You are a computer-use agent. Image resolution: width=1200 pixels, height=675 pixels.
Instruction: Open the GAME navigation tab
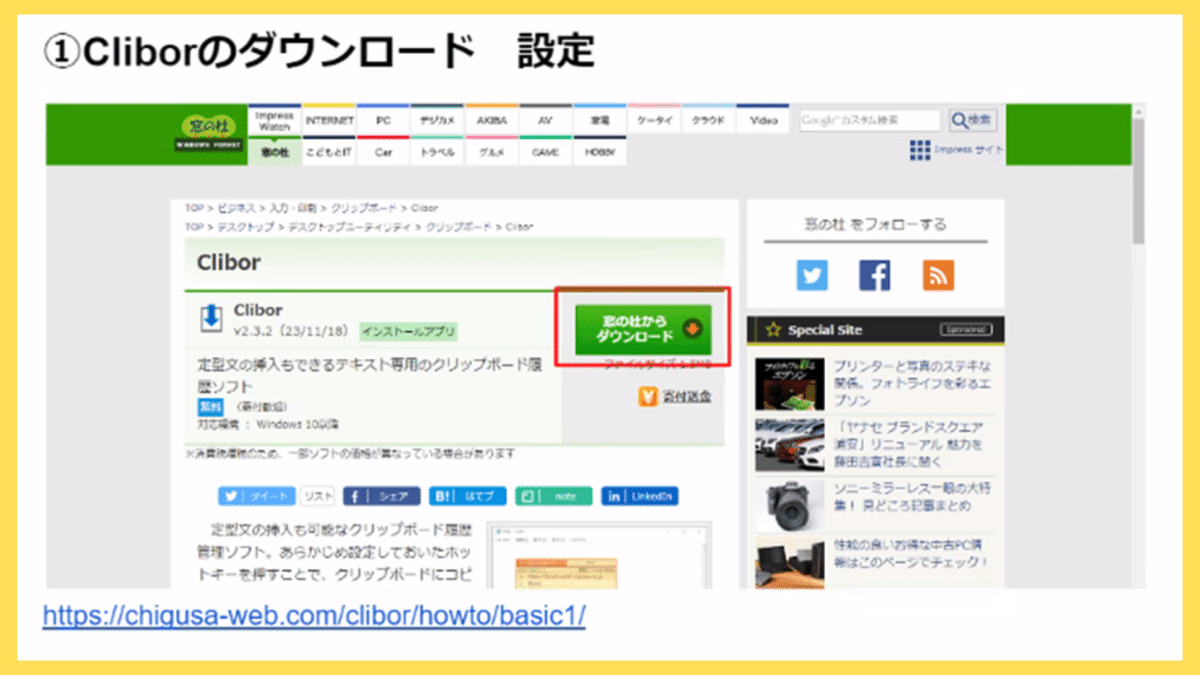545,152
